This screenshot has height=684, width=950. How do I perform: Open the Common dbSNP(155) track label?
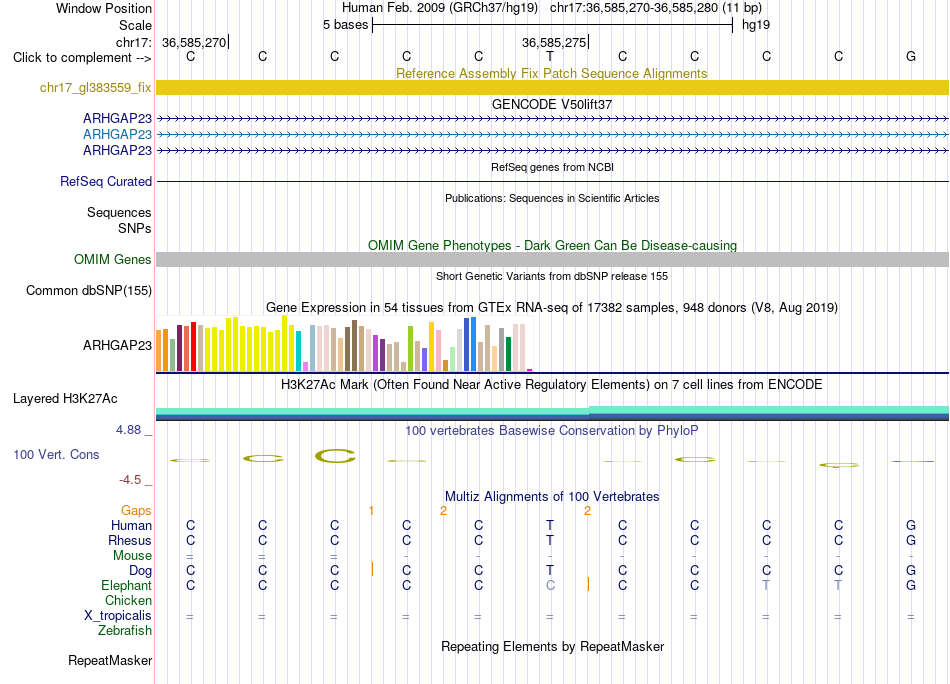[x=88, y=290]
